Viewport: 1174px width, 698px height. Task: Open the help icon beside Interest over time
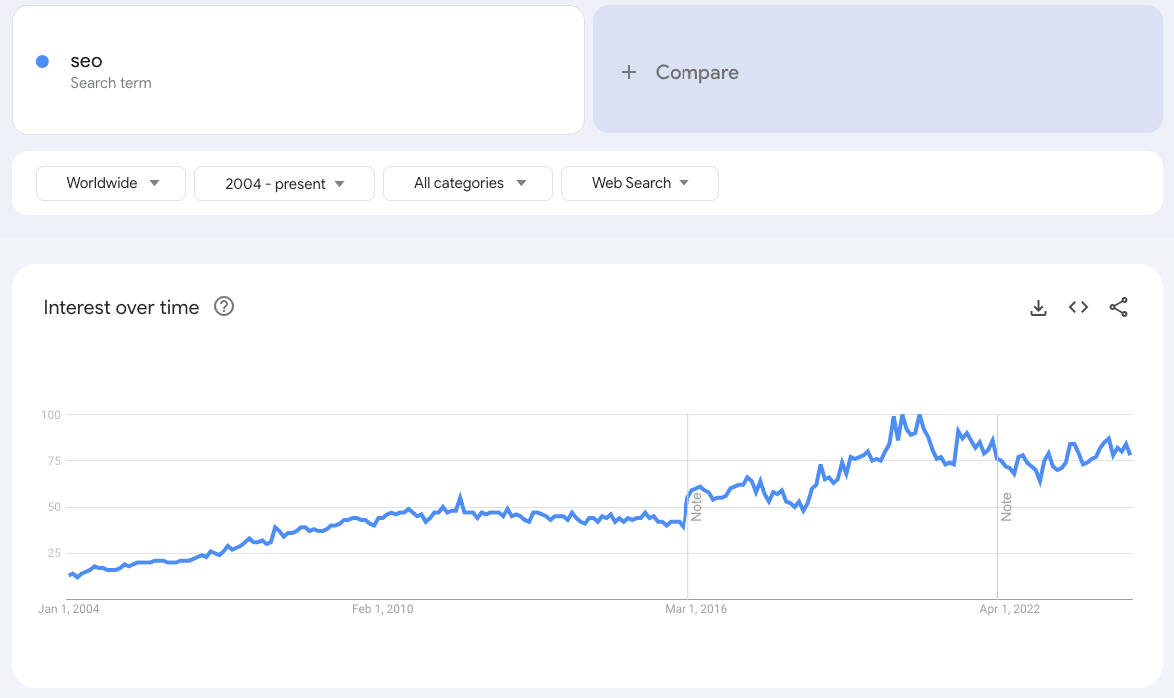pos(224,307)
